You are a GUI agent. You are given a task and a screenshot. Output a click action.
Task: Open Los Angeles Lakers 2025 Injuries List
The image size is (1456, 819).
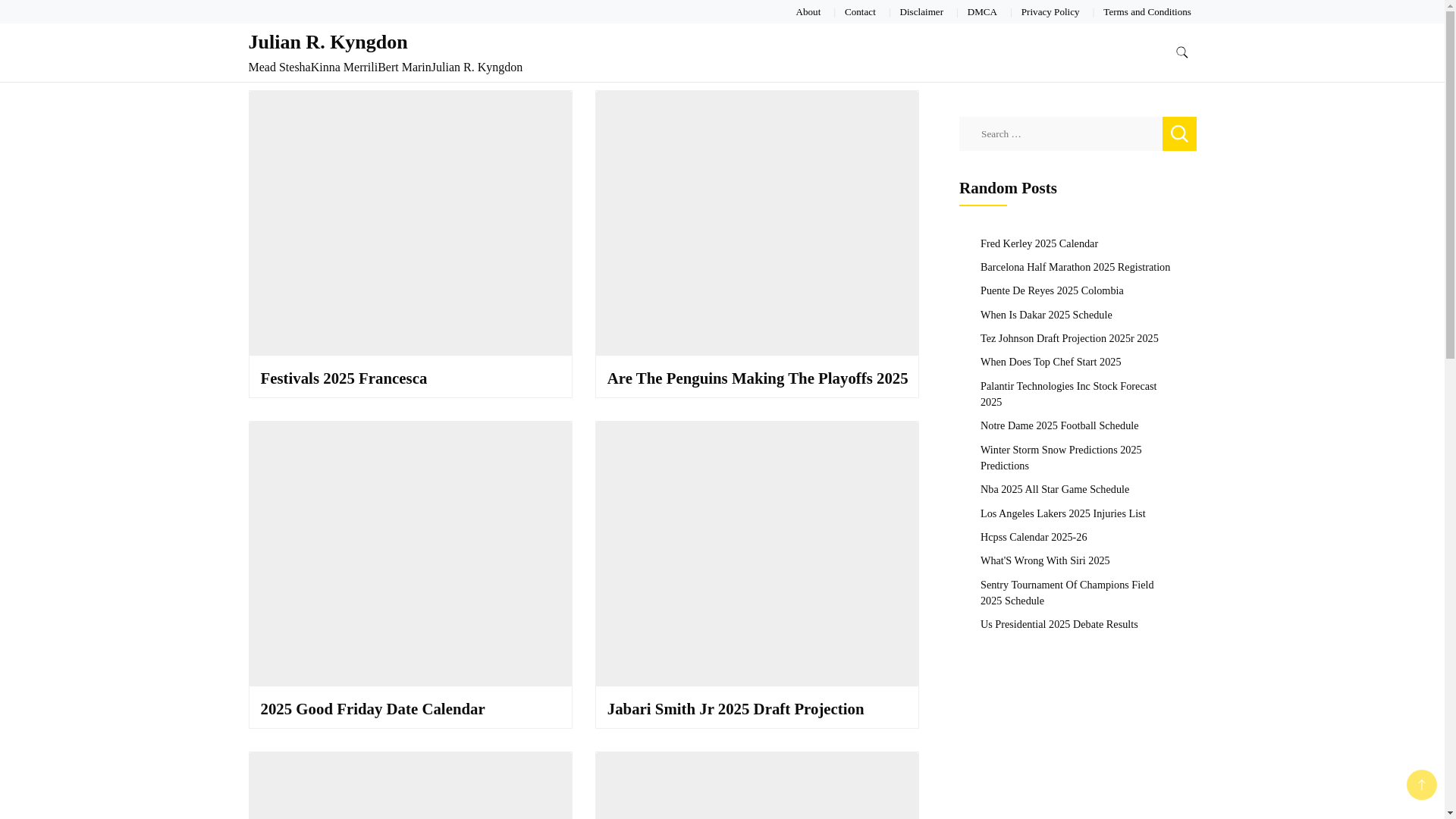(x=1062, y=513)
